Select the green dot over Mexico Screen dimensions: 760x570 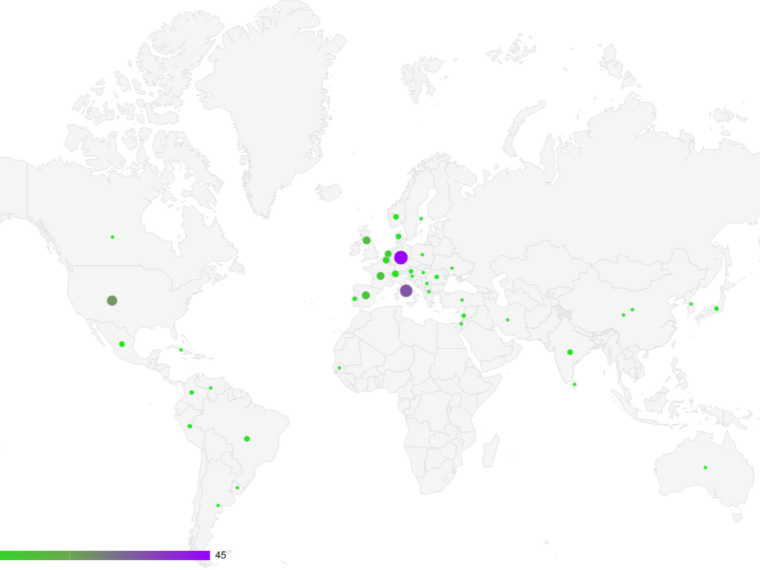click(x=122, y=344)
